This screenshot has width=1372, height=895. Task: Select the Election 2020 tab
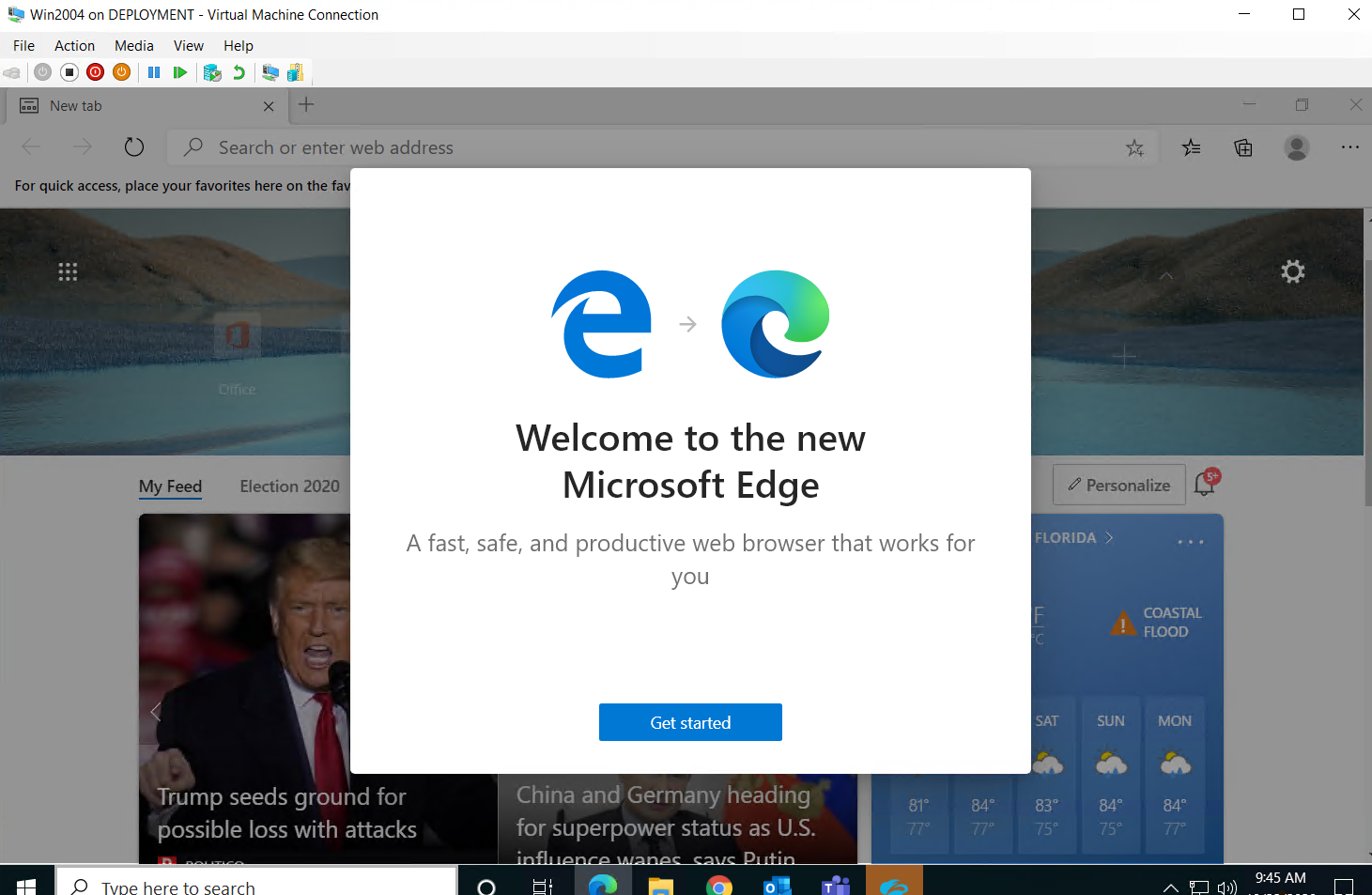click(289, 486)
